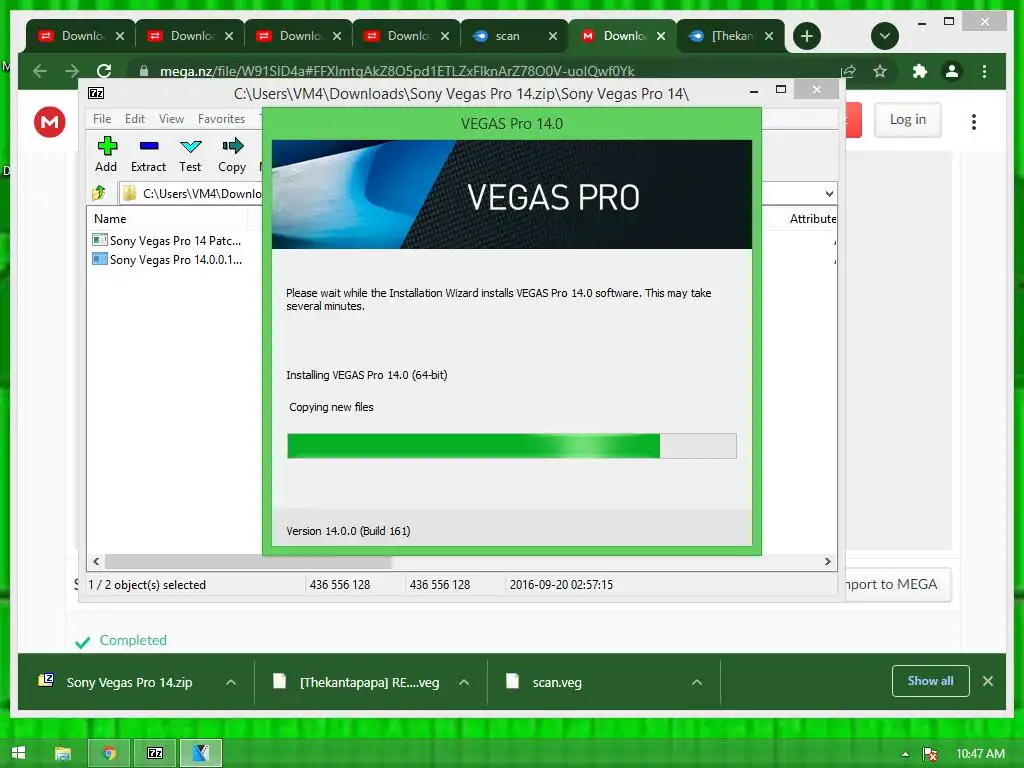The height and width of the screenshot is (768, 1024).
Task: Switch to Chrome in the taskbar
Action: [x=109, y=753]
